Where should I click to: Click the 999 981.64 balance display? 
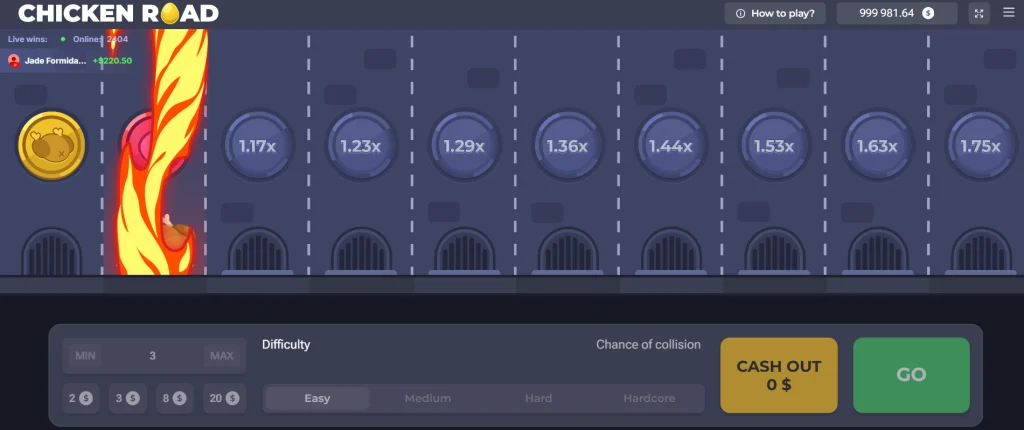(897, 13)
